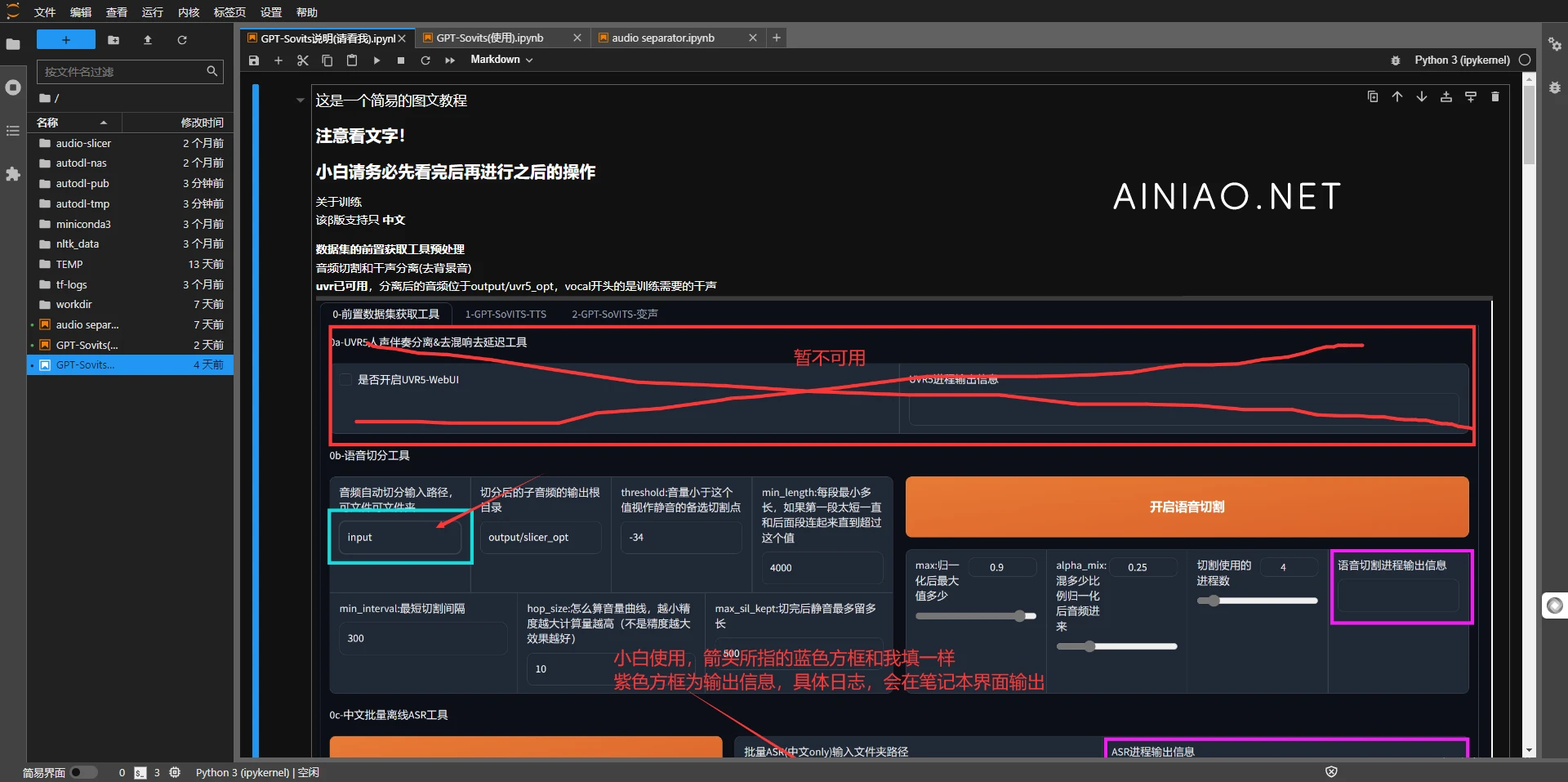Open the file browser sidebar panel
The height and width of the screenshot is (782, 1568).
(x=13, y=44)
